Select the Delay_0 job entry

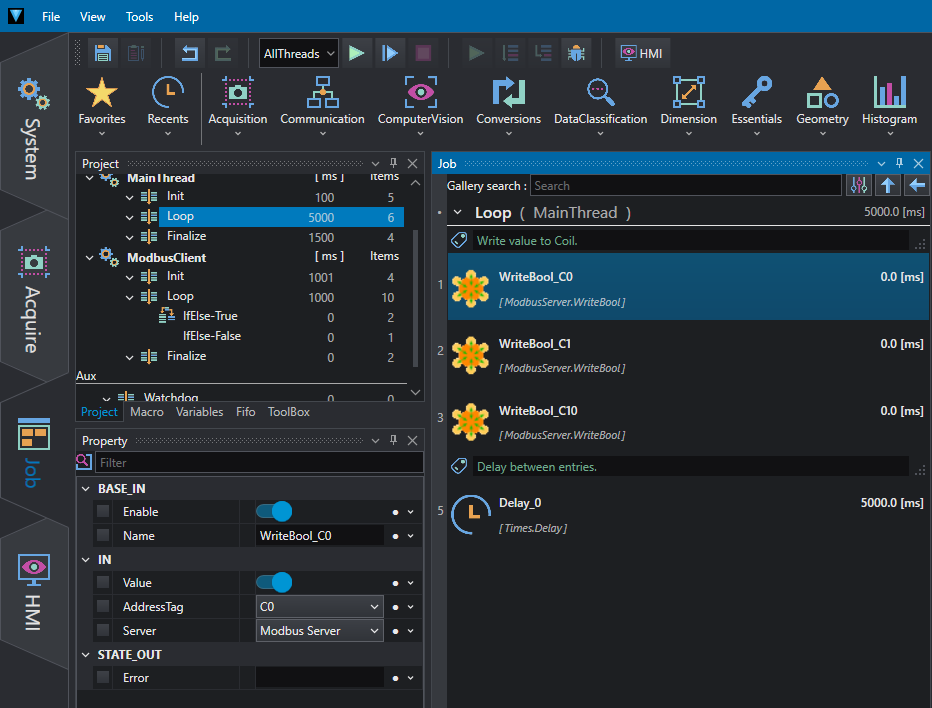point(688,515)
